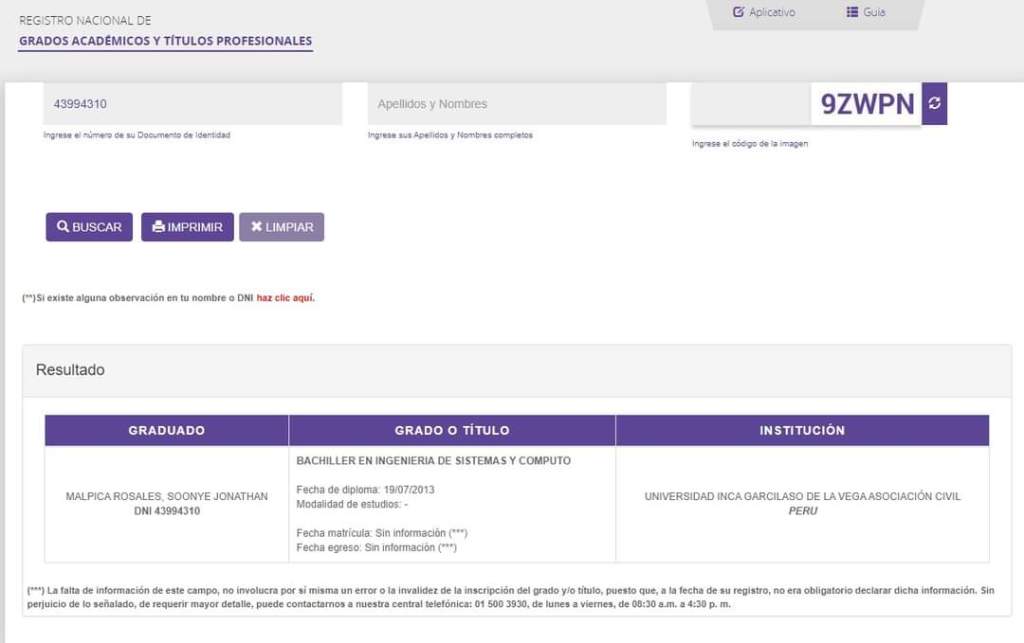This screenshot has height=643, width=1024.
Task: Click the empty captcha code entry field
Action: pyautogui.click(x=750, y=104)
